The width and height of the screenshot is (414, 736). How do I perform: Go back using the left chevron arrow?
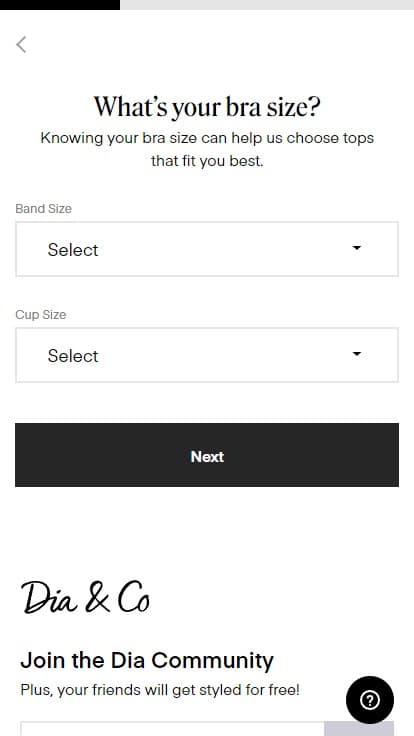pos(21,45)
